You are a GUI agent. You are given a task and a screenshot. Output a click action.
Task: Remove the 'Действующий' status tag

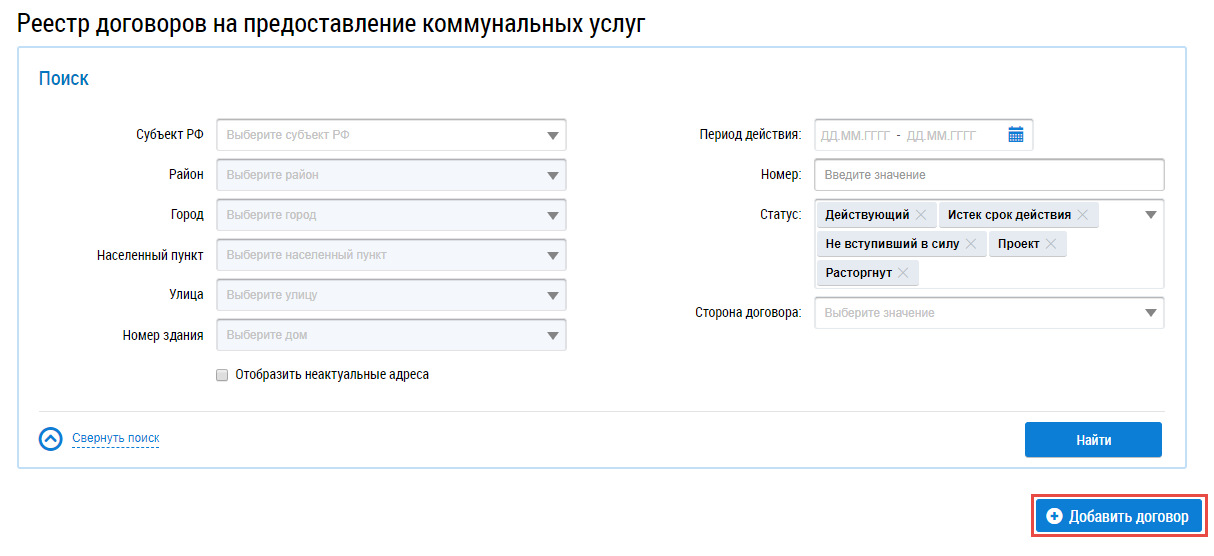[x=921, y=215]
